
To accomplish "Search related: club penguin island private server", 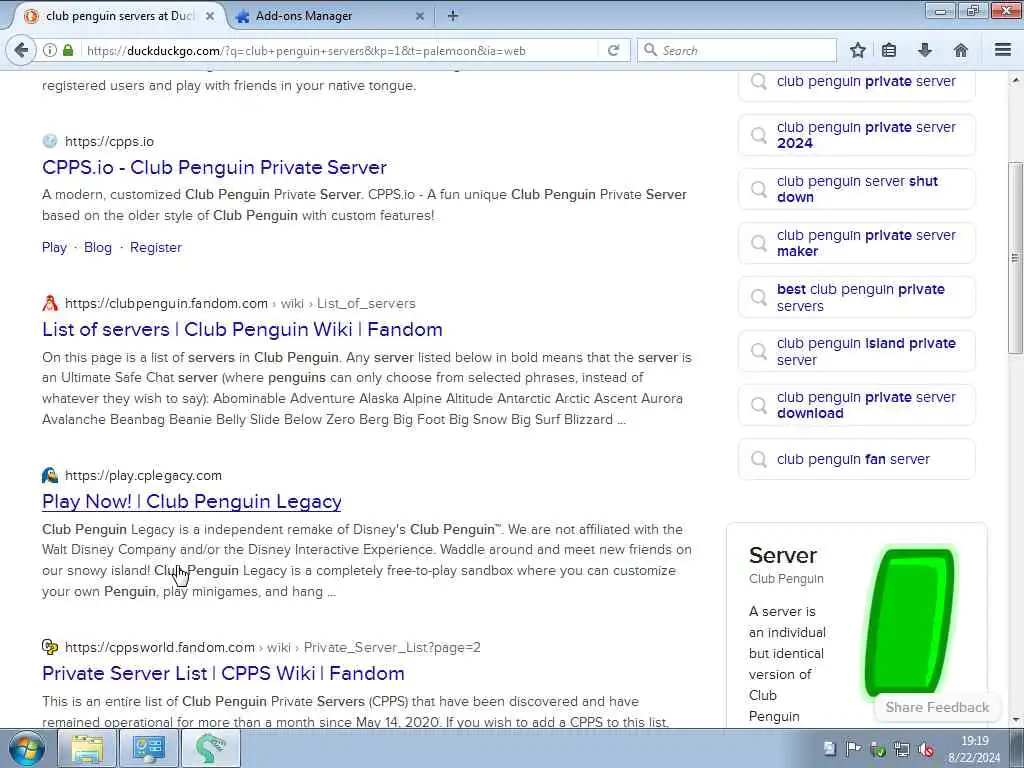I will 857,351.
